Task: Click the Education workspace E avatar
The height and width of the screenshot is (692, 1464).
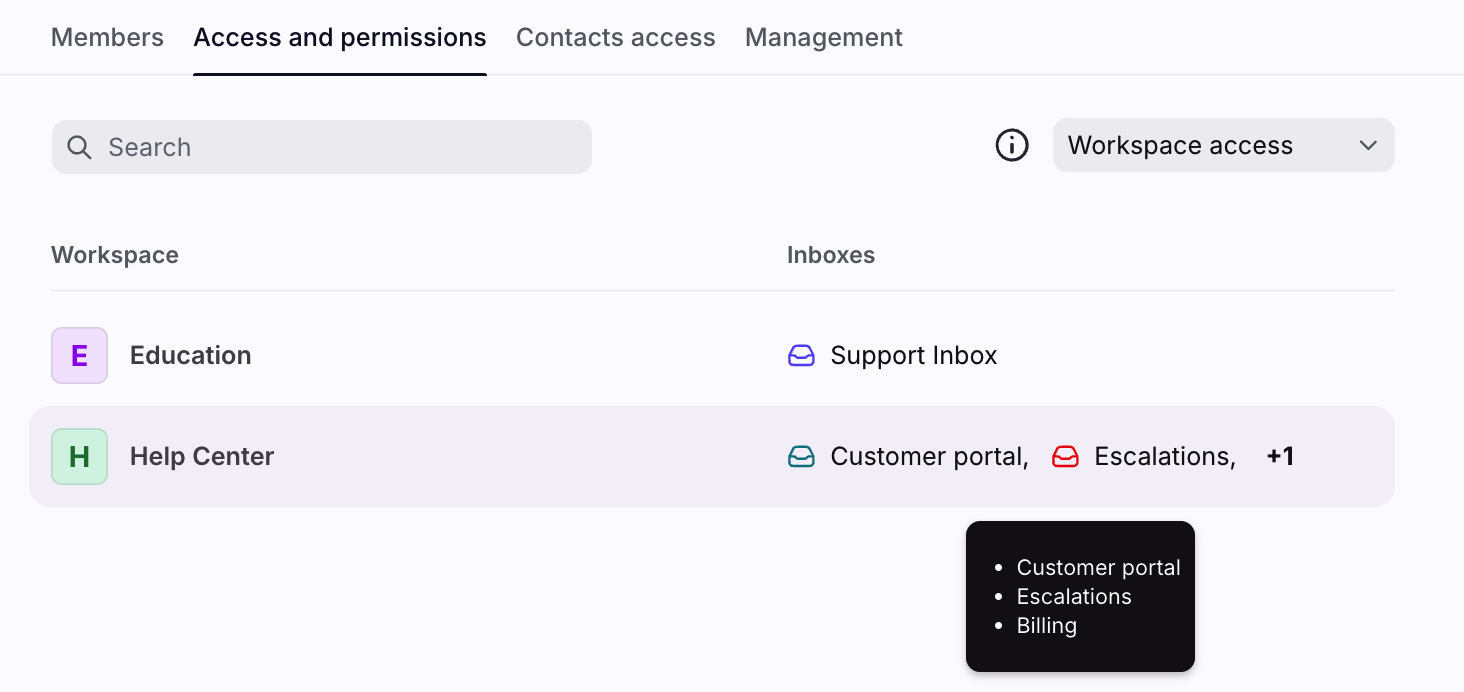Action: click(79, 356)
